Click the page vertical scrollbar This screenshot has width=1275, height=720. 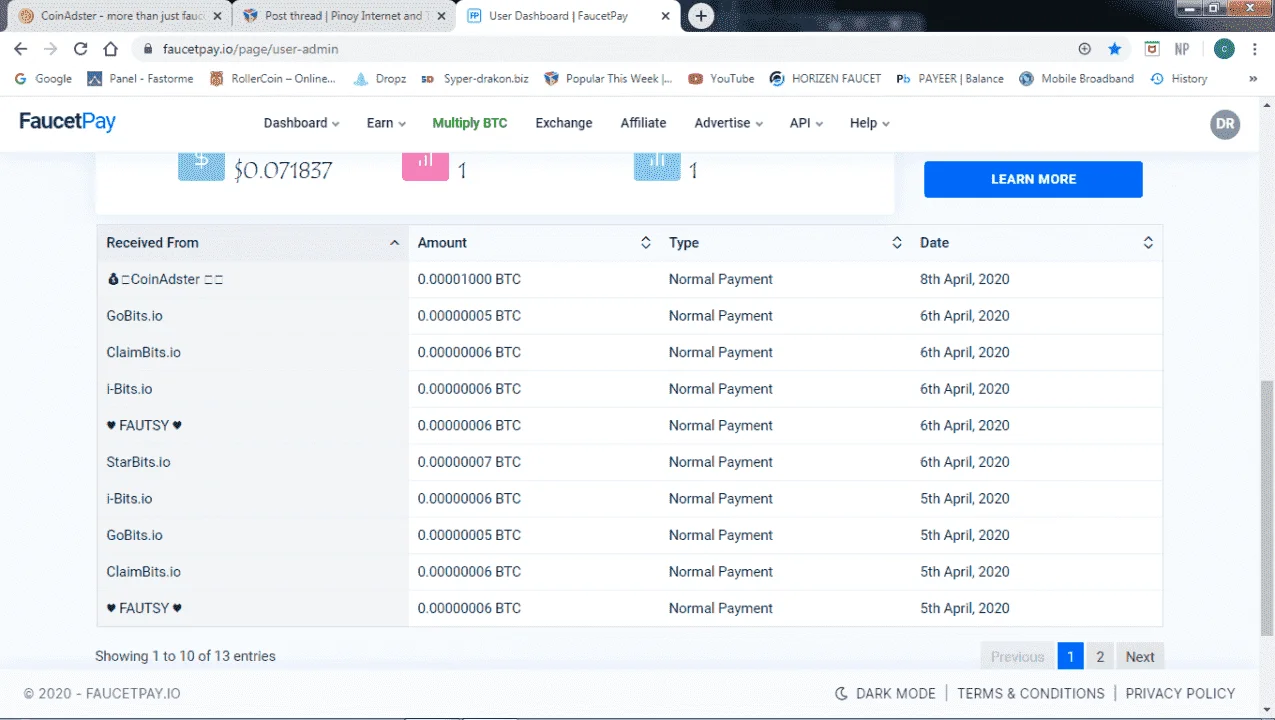tap(1267, 508)
